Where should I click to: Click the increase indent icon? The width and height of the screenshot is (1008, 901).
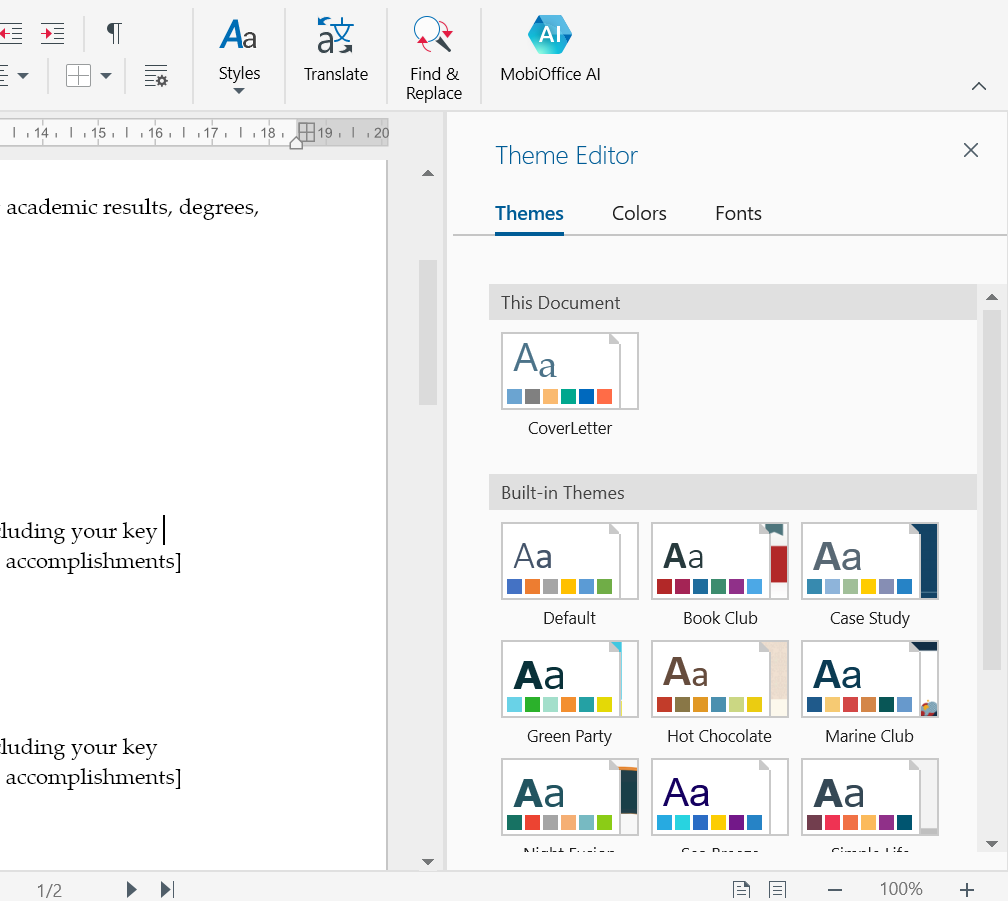click(52, 33)
